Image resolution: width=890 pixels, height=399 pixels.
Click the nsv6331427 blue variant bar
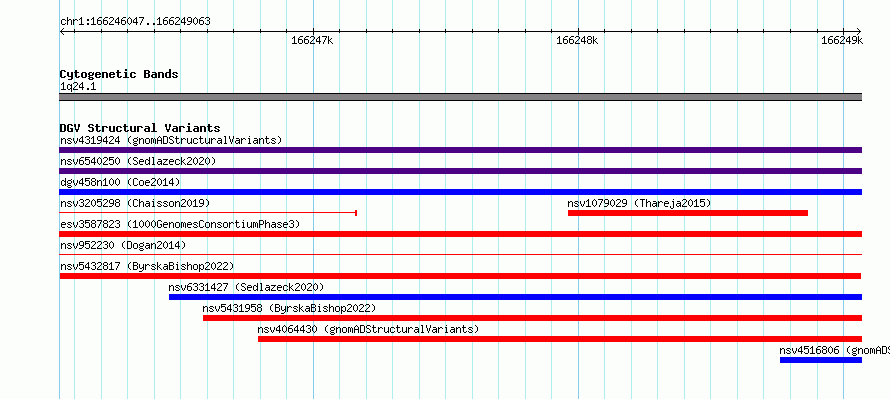(x=515, y=297)
